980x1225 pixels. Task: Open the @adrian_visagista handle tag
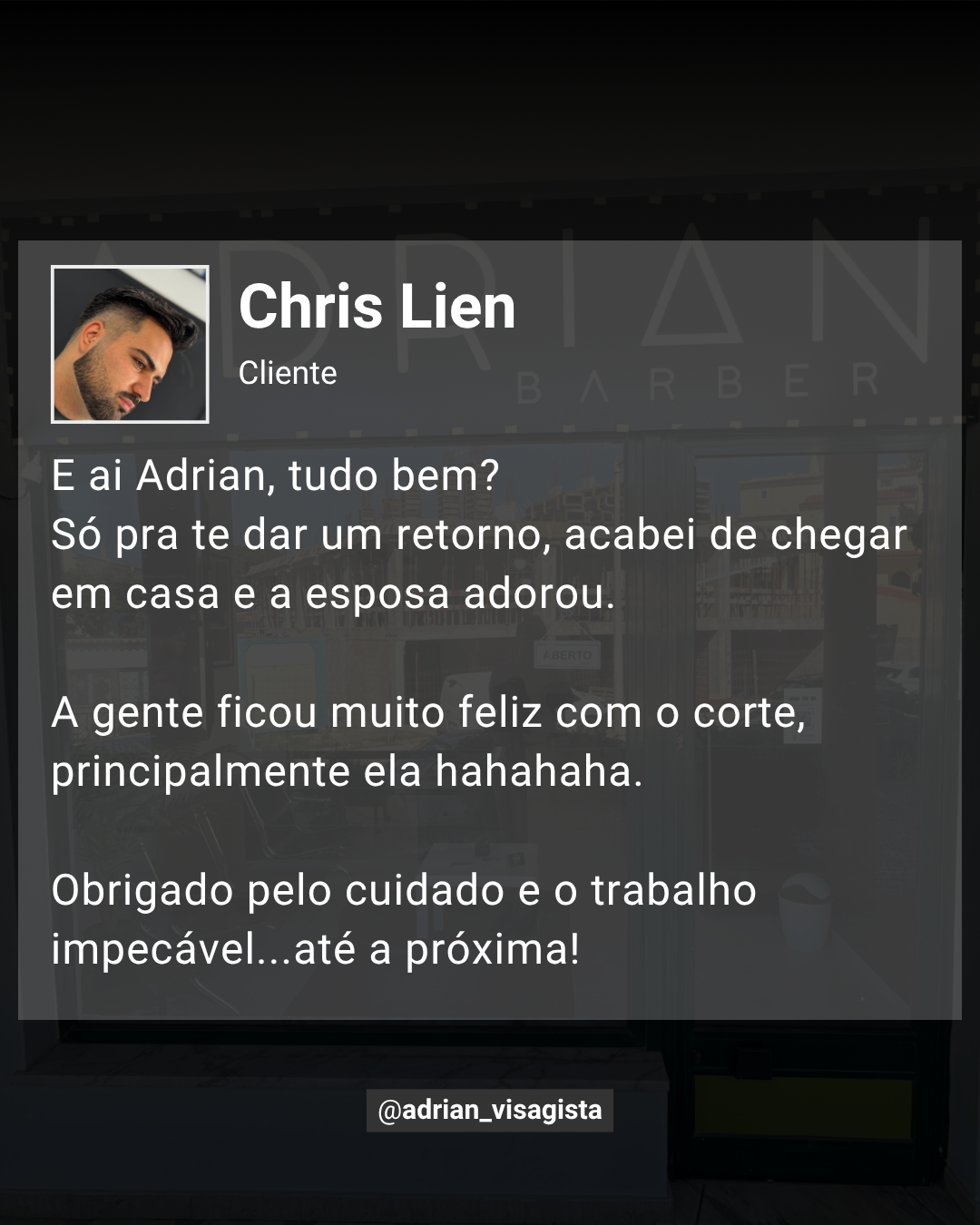pyautogui.click(x=490, y=1110)
